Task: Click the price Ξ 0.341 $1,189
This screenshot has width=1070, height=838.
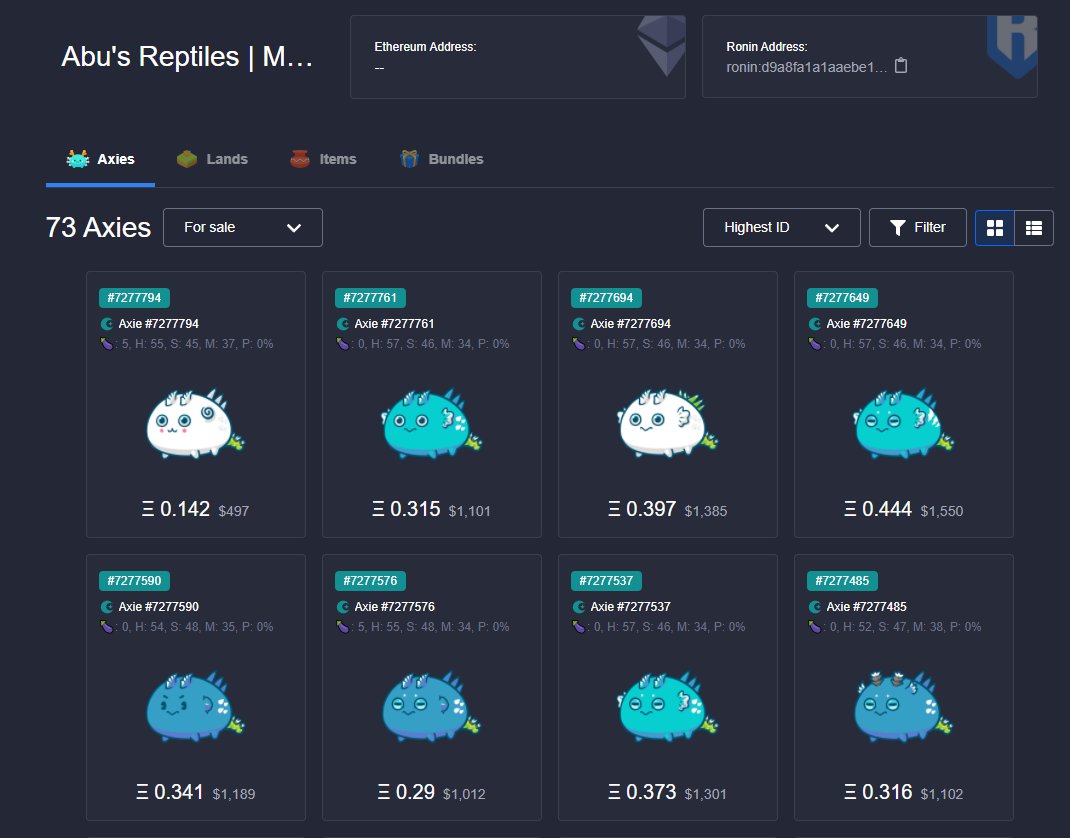Action: tap(195, 792)
